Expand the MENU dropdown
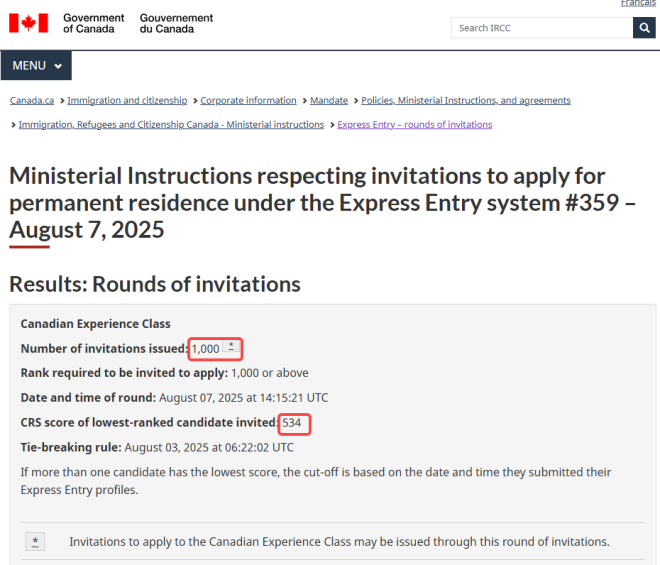Screen dimensions: 660x565 (36, 66)
